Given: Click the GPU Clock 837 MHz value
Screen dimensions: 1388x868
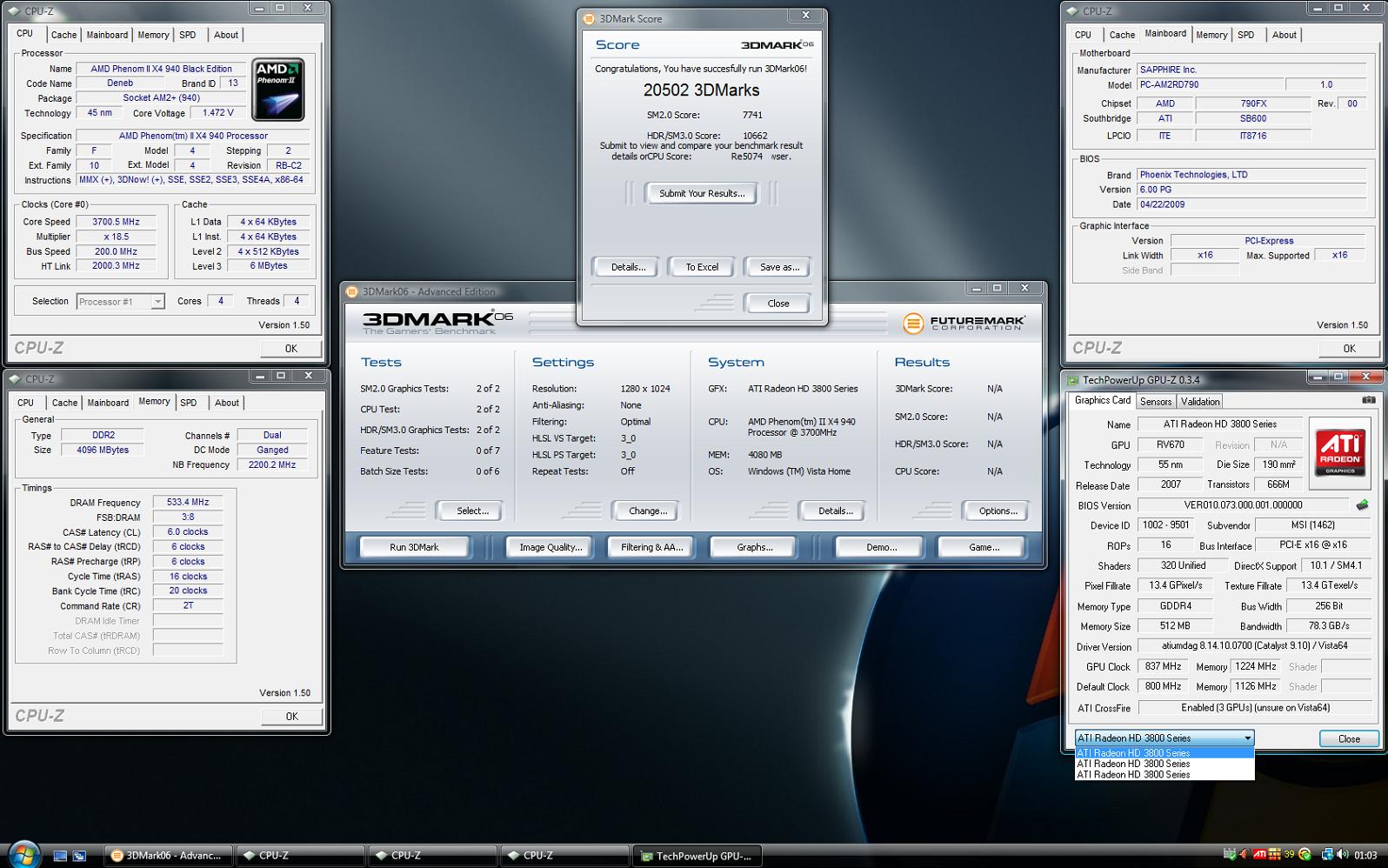Looking at the screenshot, I should point(1163,666).
